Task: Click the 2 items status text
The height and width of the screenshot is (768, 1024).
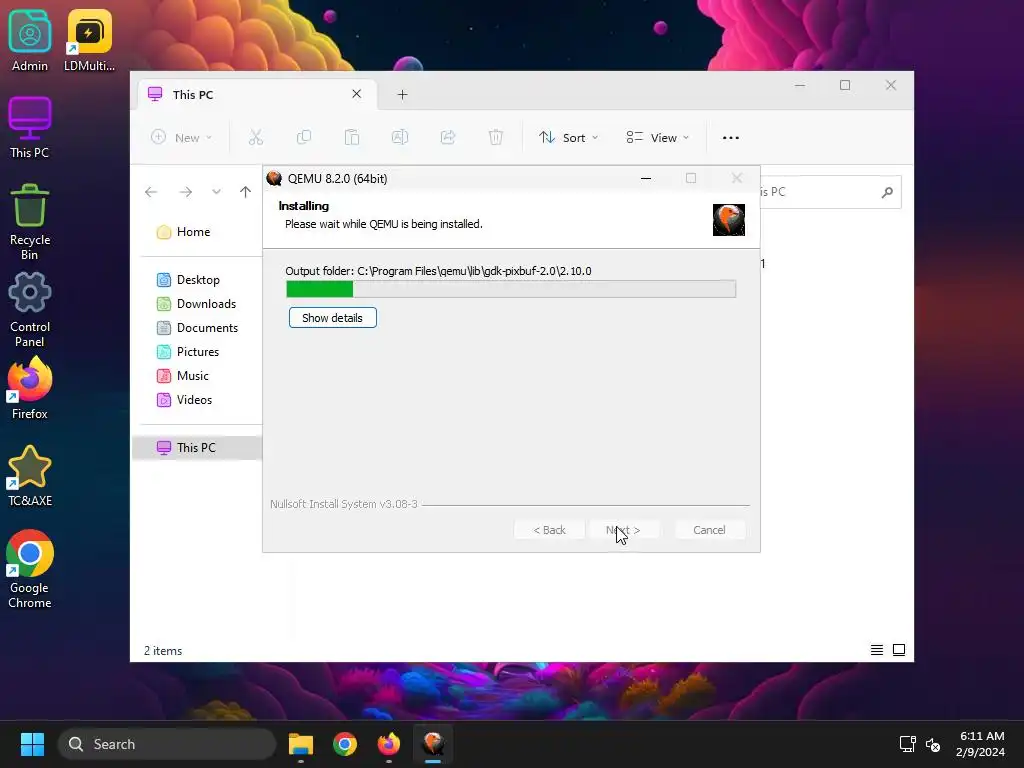Action: pyautogui.click(x=163, y=651)
